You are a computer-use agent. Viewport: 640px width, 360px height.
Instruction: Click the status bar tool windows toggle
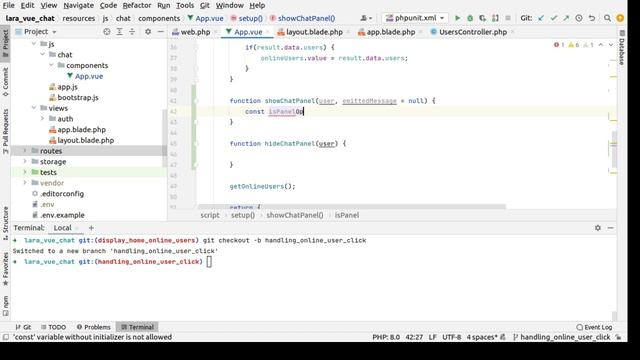[x=6, y=337]
